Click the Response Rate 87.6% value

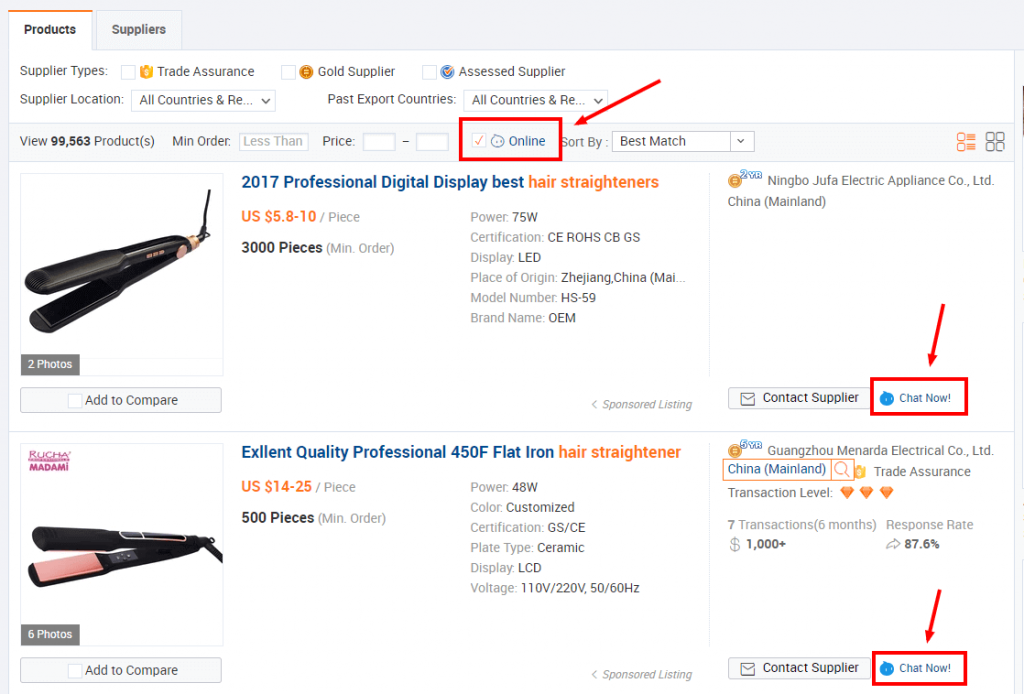point(921,544)
